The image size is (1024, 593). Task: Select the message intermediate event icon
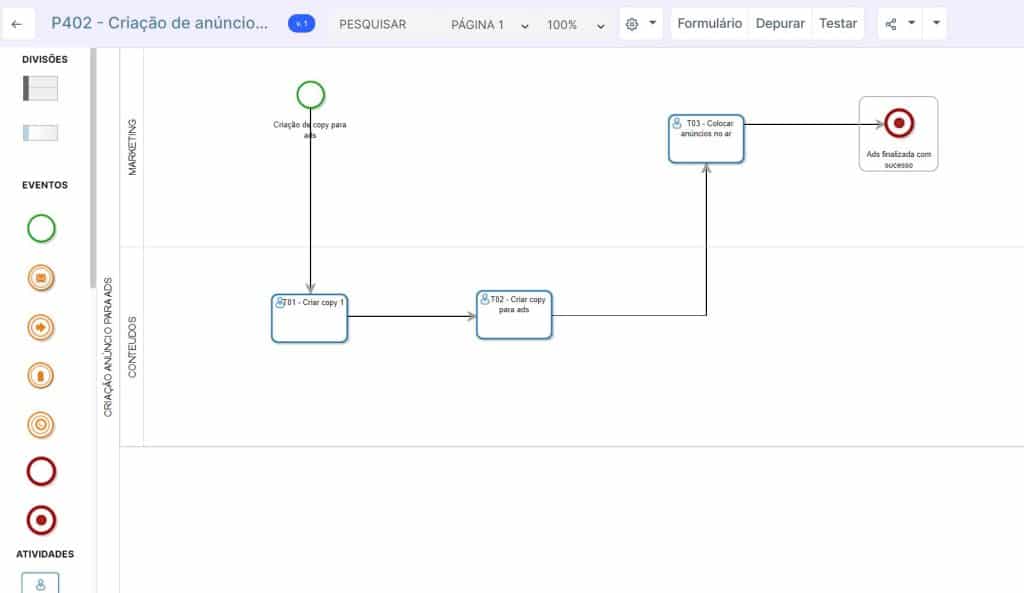41,279
